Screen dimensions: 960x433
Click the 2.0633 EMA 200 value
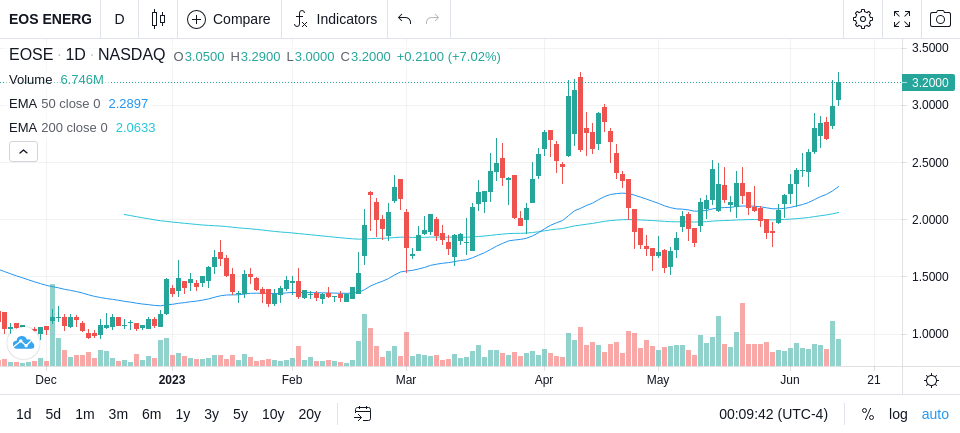[135, 127]
